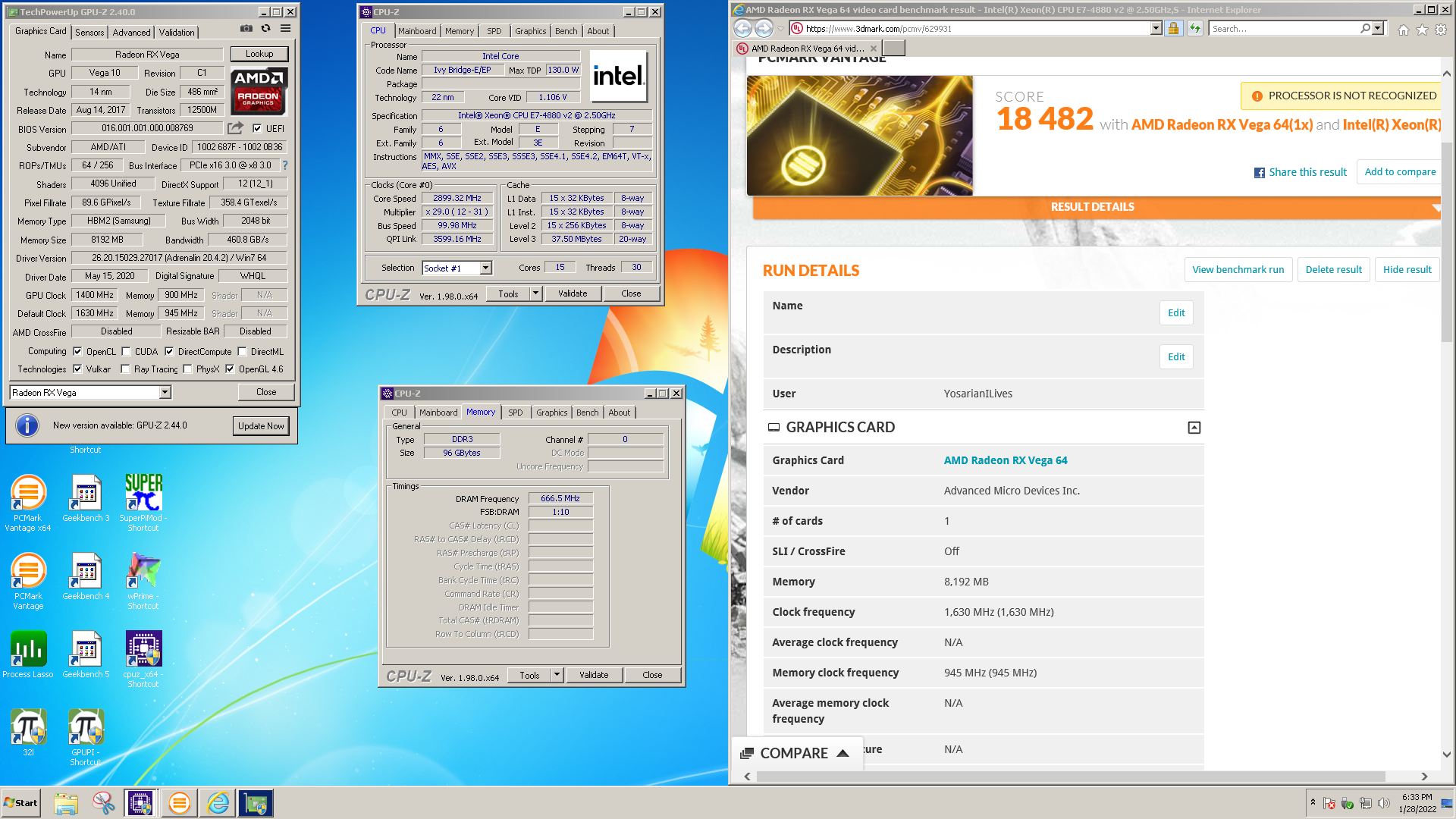Open GPUPI shortcut icon
This screenshot has width=1456, height=819.
[86, 737]
